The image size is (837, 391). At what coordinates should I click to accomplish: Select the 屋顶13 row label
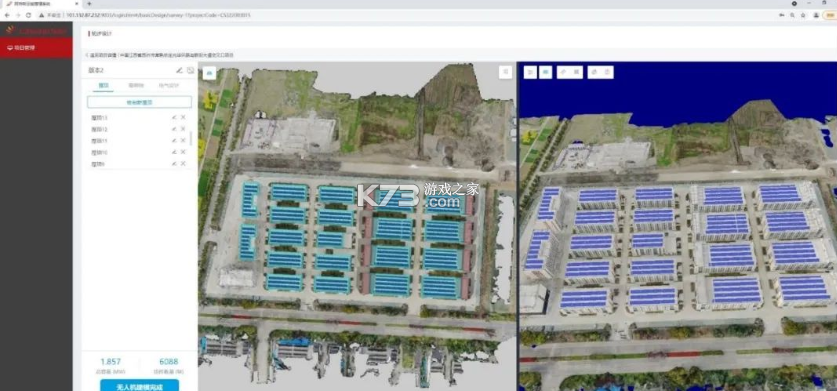[100, 118]
